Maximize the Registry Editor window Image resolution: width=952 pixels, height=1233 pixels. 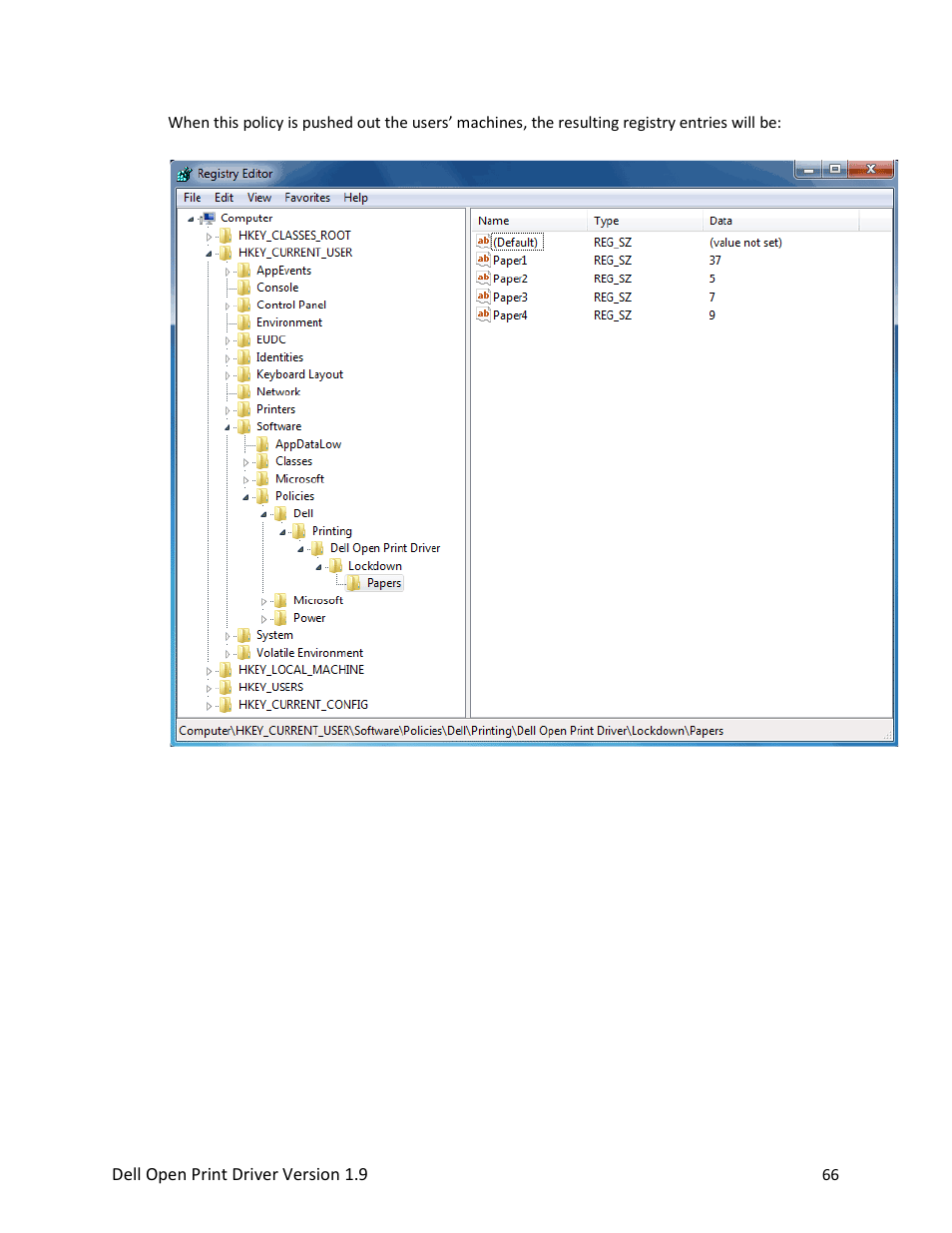835,170
